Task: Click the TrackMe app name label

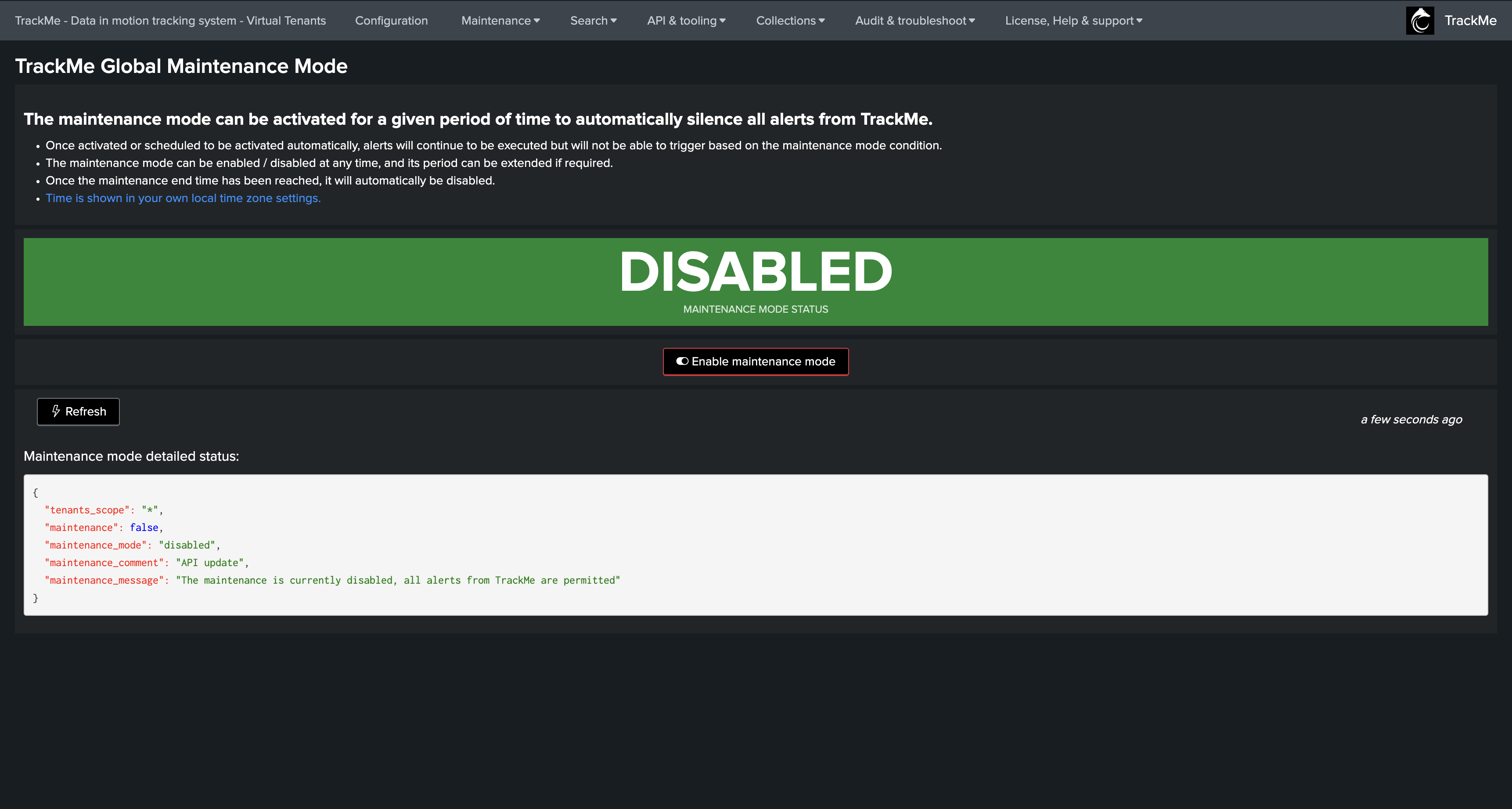Action: [1470, 21]
